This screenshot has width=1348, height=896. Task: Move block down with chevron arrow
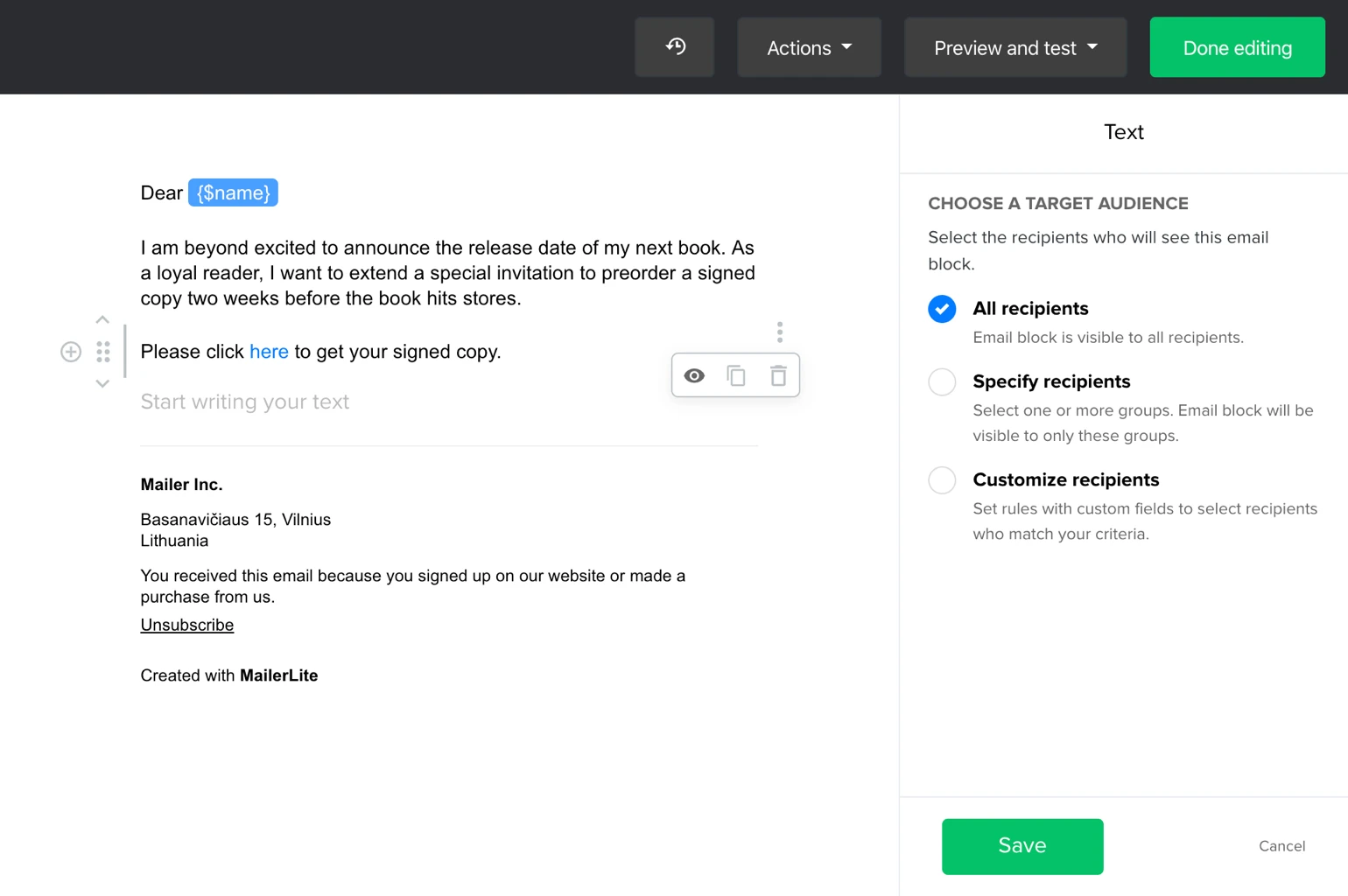[102, 383]
